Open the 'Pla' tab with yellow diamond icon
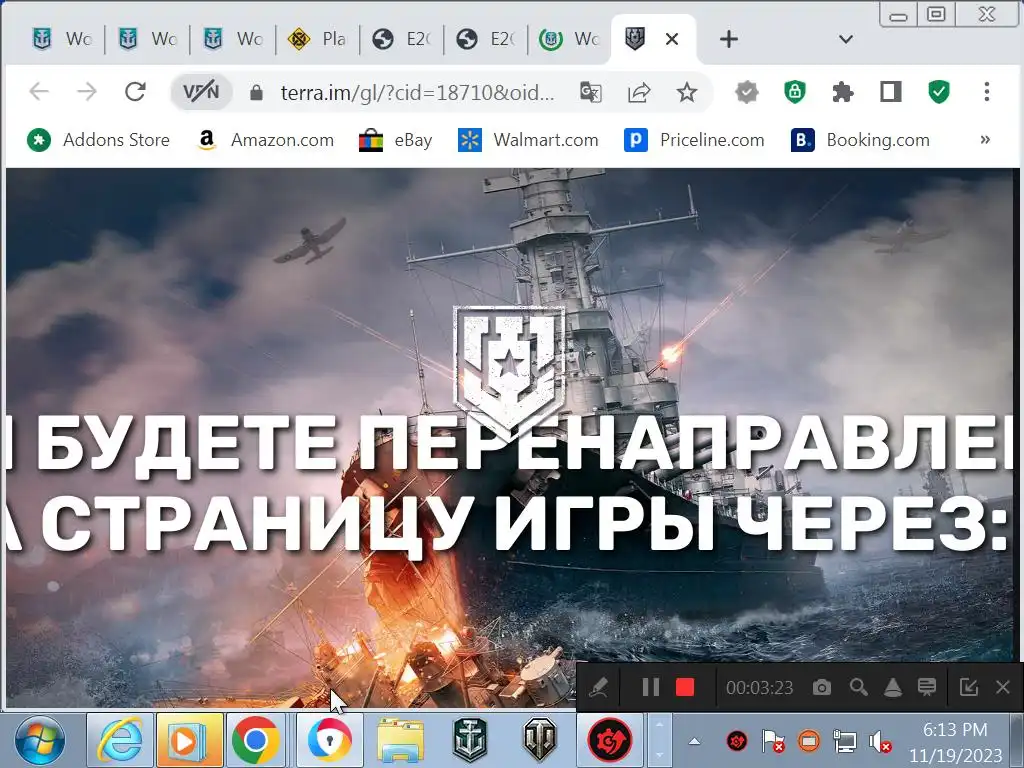Screen dimensions: 1024x768 coord(317,39)
